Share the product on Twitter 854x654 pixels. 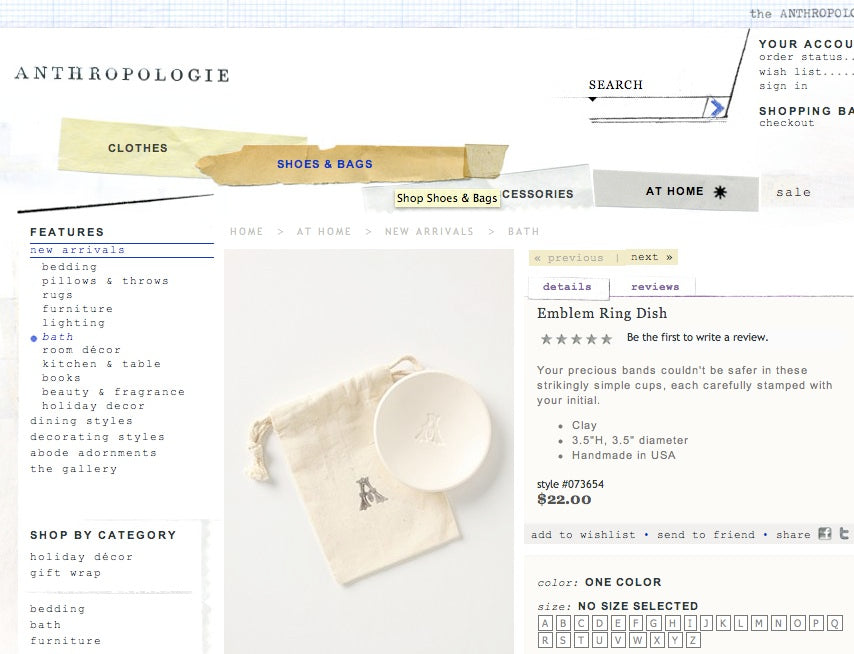click(x=844, y=534)
